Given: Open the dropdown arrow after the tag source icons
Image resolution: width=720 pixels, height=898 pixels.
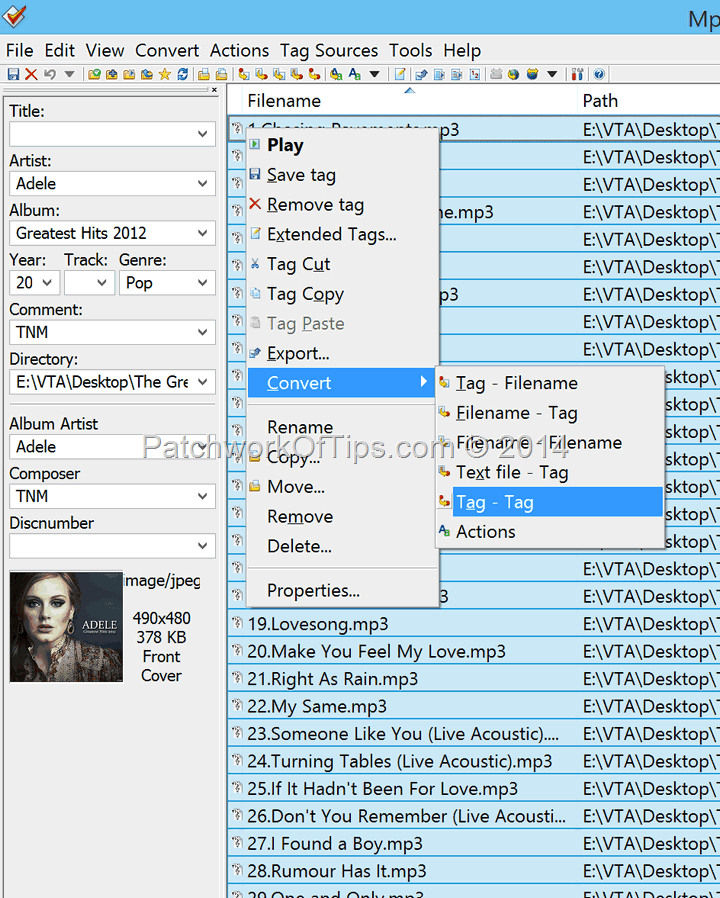Looking at the screenshot, I should coord(552,74).
